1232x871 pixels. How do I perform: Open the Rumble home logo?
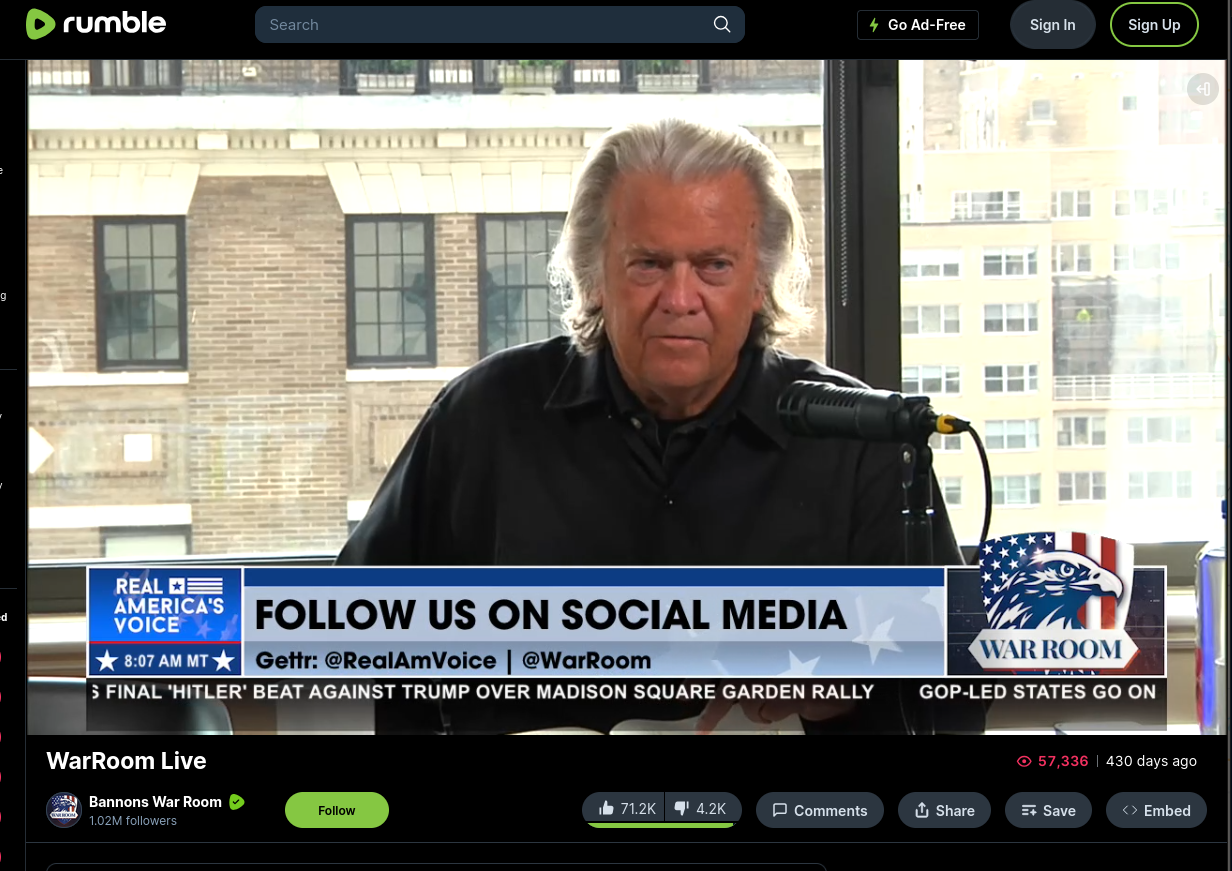coord(96,24)
